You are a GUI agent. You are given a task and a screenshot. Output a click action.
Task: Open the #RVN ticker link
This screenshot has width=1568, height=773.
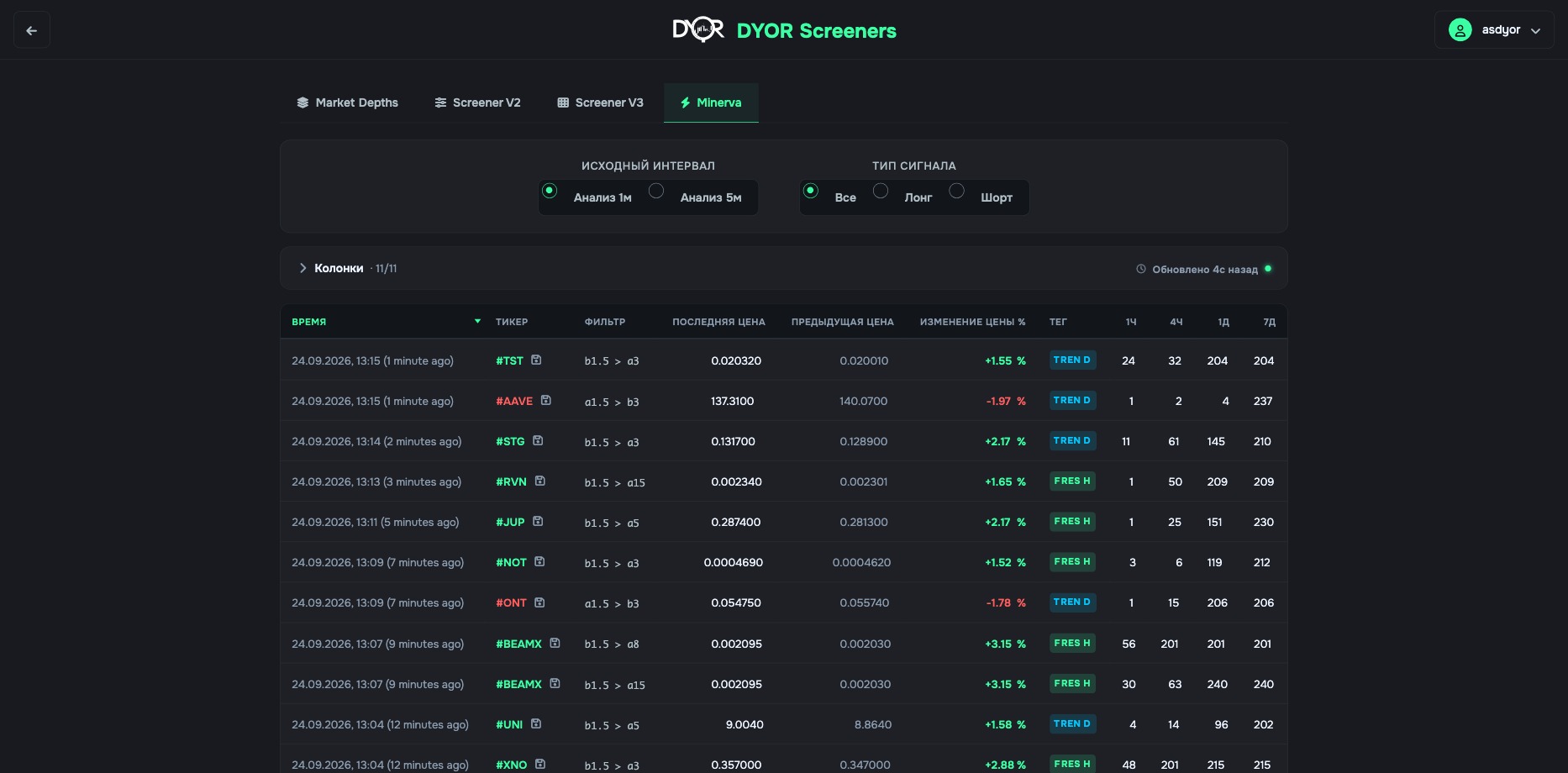[511, 481]
